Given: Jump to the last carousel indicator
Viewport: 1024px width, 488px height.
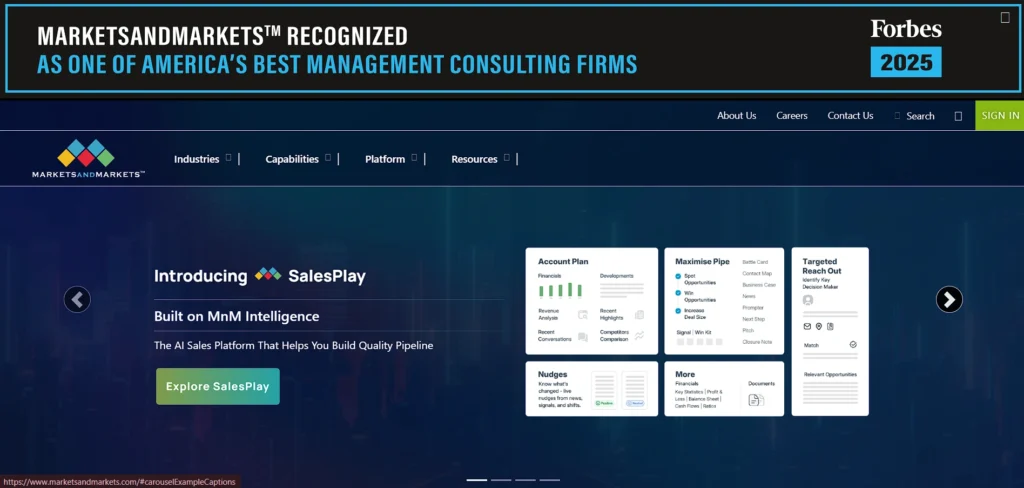Looking at the screenshot, I should click(x=550, y=480).
